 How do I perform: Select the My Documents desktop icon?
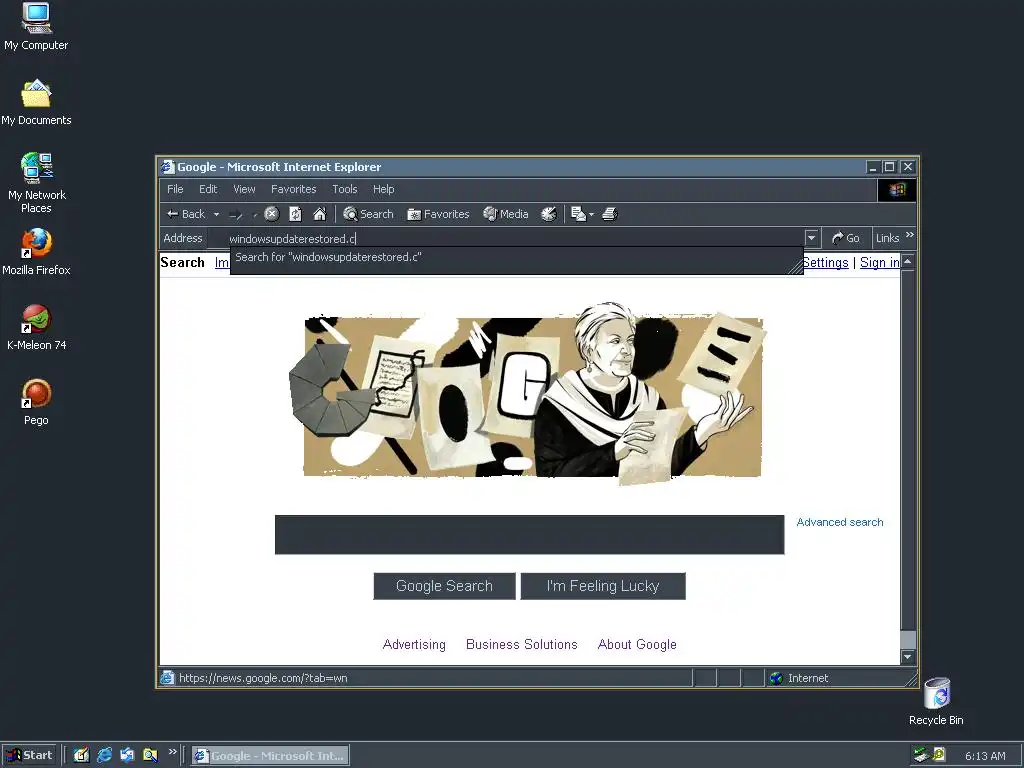(x=36, y=103)
